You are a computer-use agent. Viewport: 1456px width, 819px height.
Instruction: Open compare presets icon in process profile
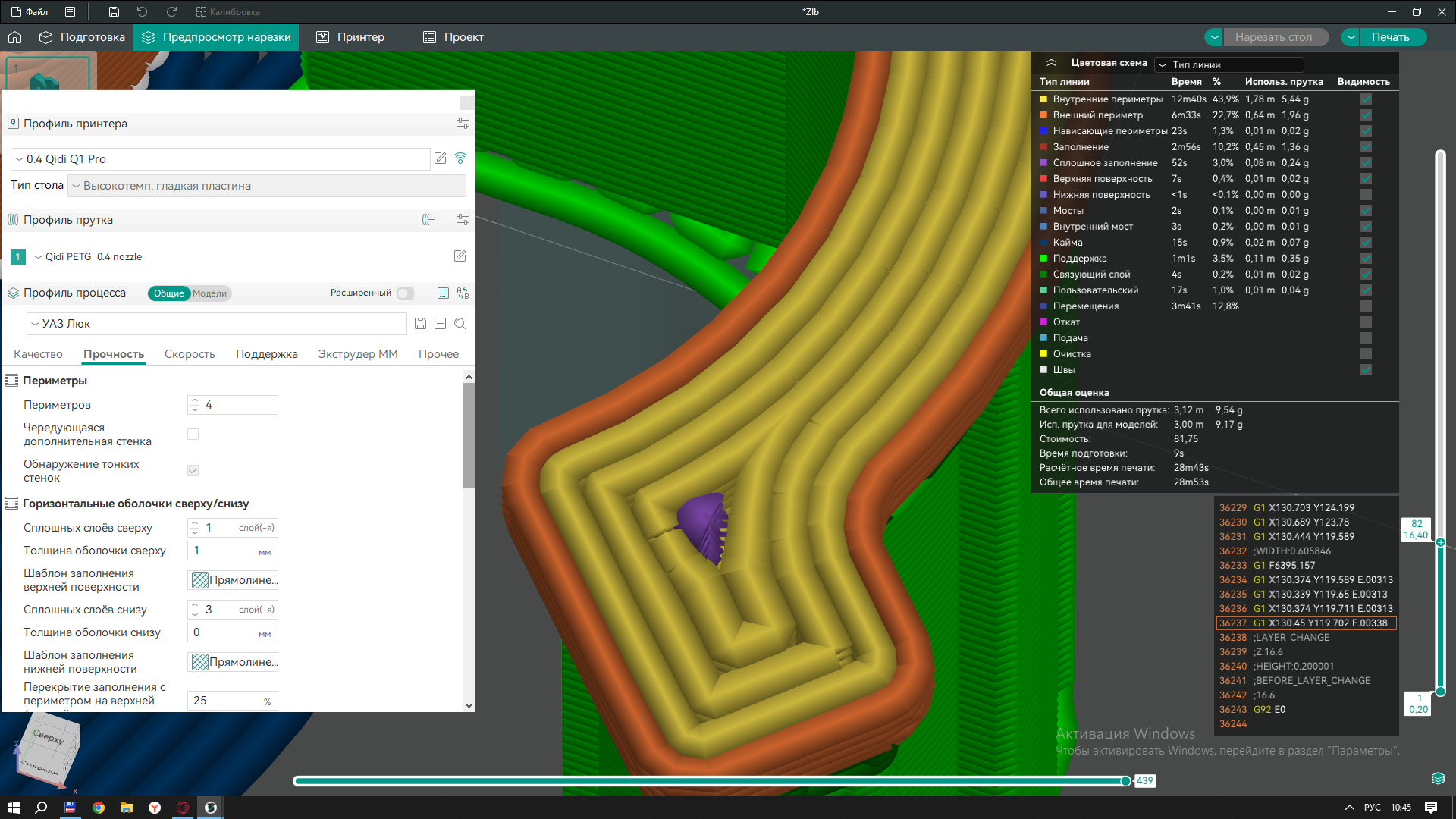point(463,293)
